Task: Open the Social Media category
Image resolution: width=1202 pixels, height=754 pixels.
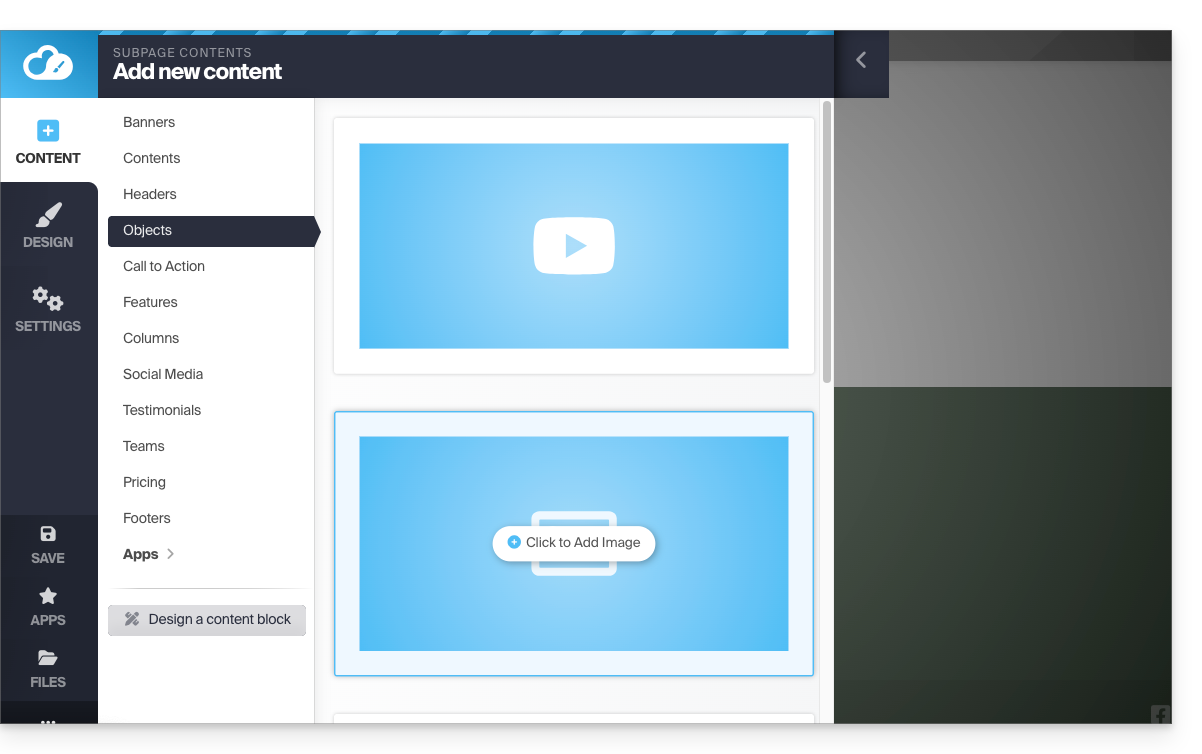Action: [163, 374]
